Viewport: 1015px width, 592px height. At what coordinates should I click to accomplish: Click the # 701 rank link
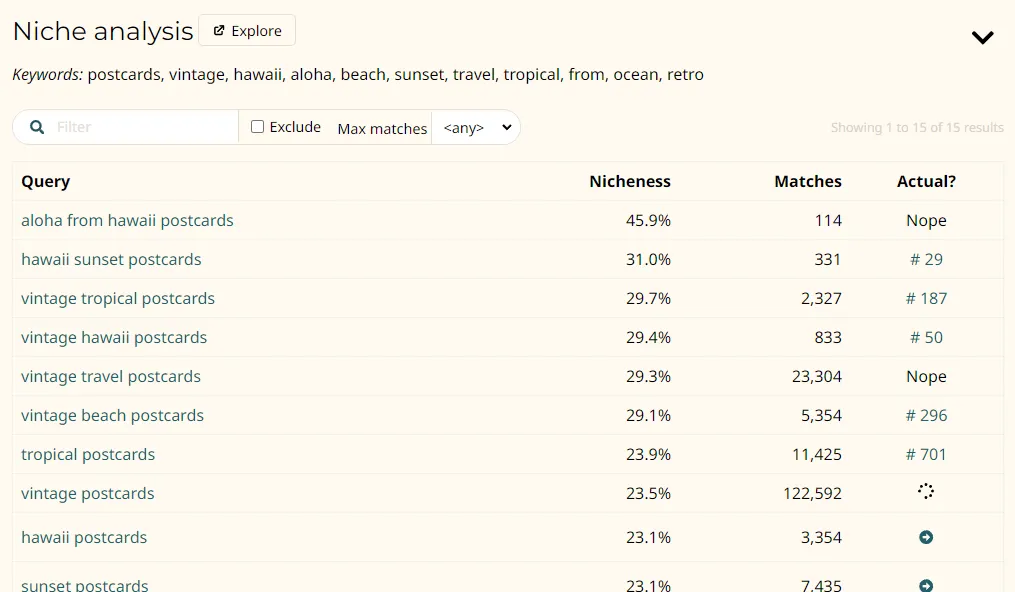(926, 455)
